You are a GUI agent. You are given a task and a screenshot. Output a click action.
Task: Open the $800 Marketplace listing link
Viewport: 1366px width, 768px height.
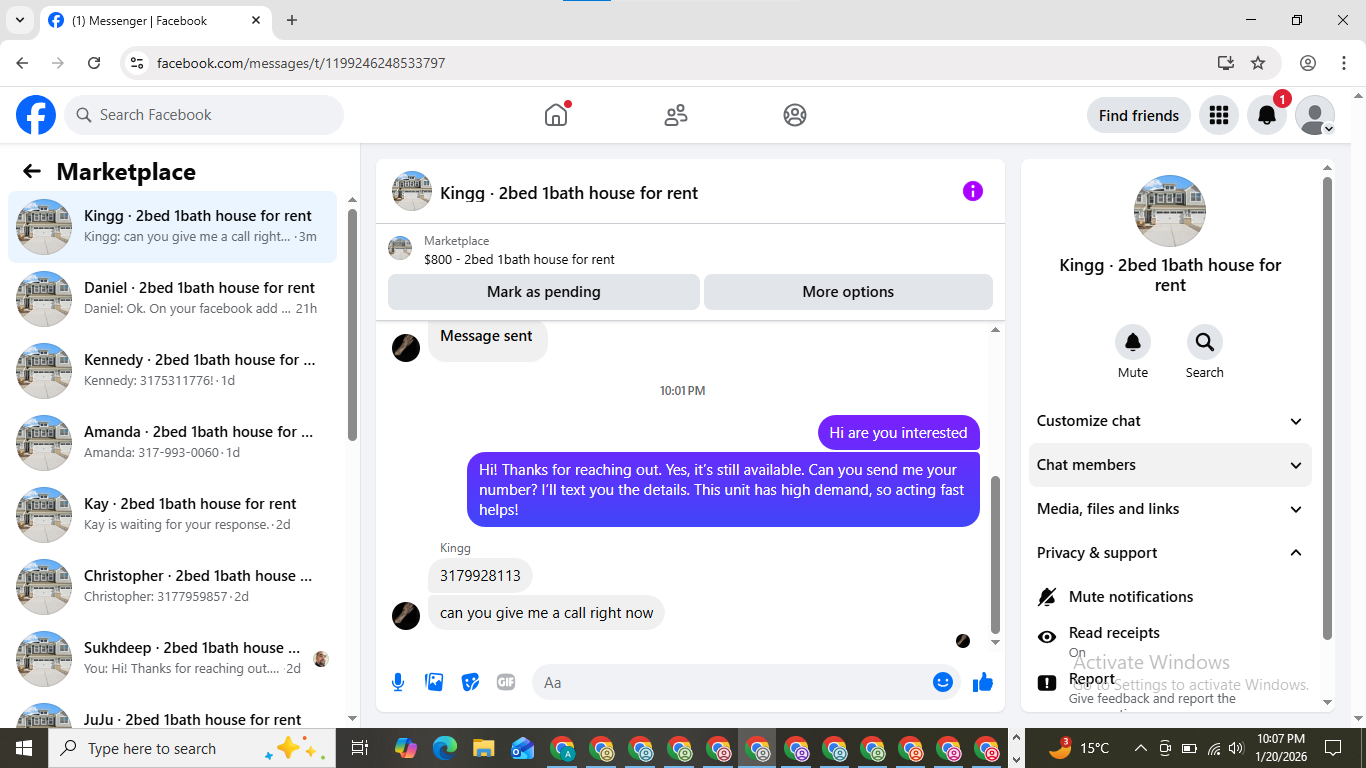point(520,259)
